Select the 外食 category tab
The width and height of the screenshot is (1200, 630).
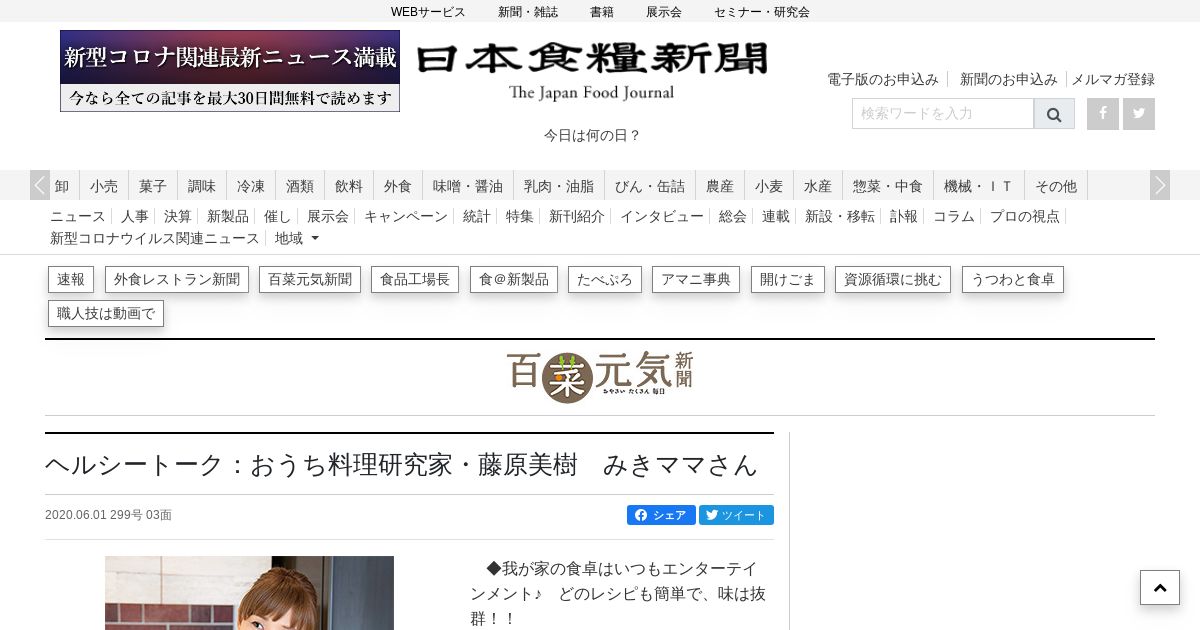pyautogui.click(x=398, y=186)
